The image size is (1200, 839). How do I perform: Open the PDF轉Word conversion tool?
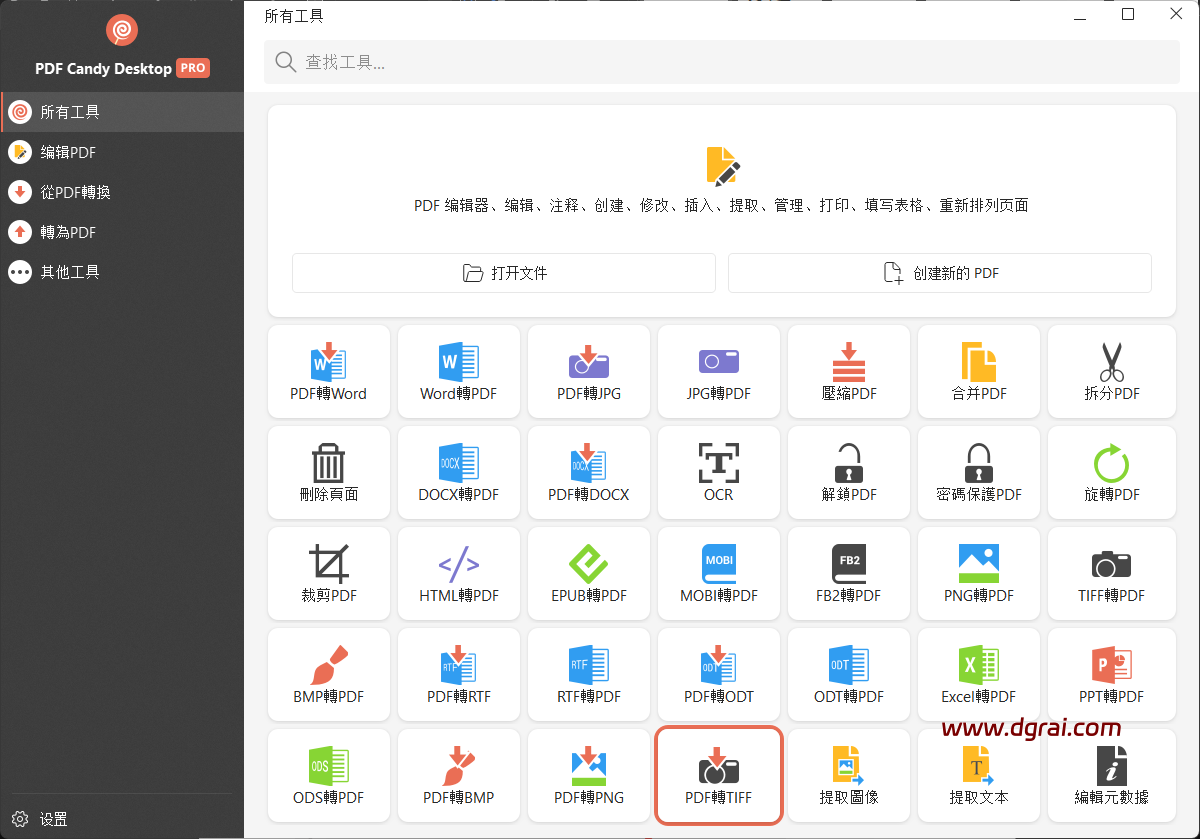(328, 371)
